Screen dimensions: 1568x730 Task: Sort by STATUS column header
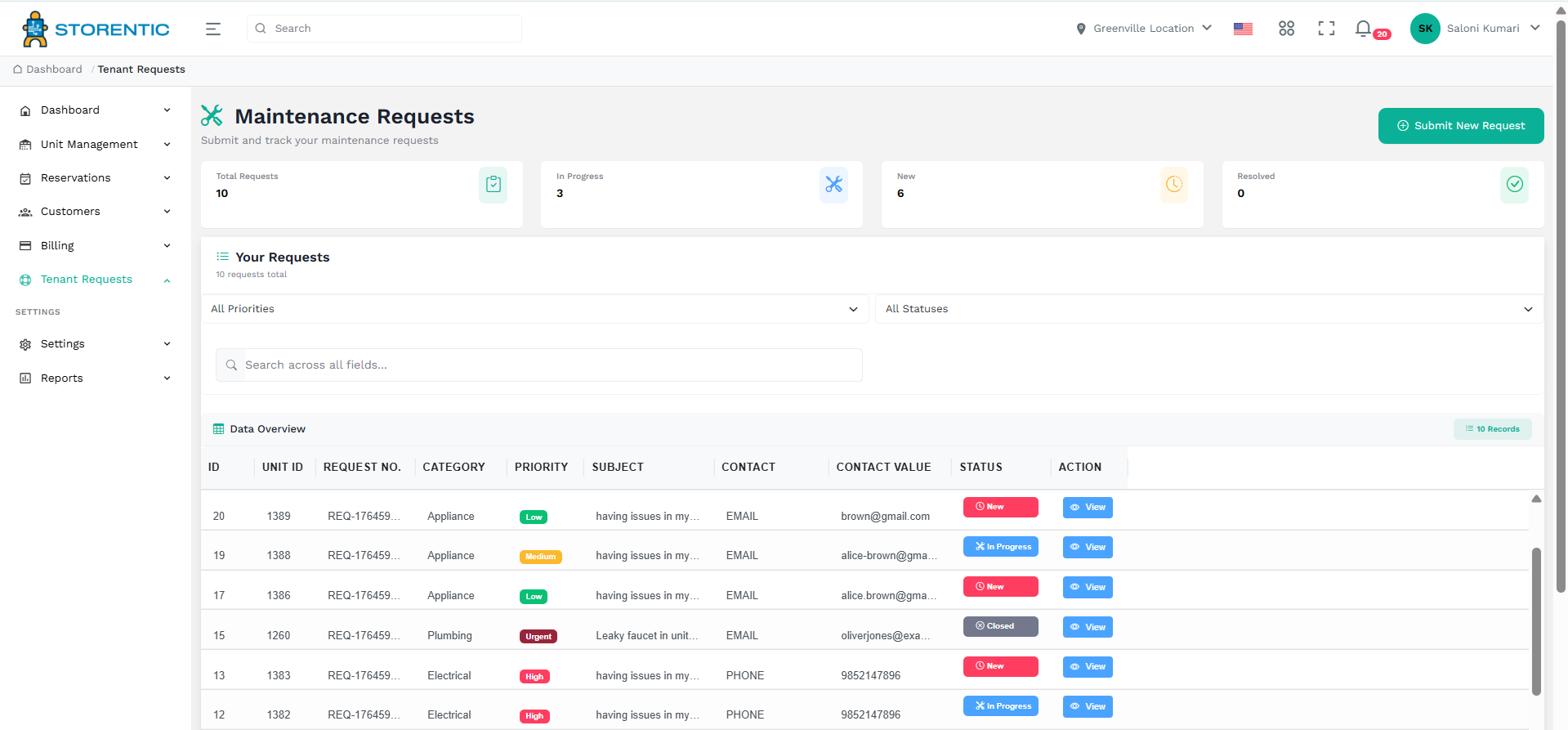(x=981, y=468)
